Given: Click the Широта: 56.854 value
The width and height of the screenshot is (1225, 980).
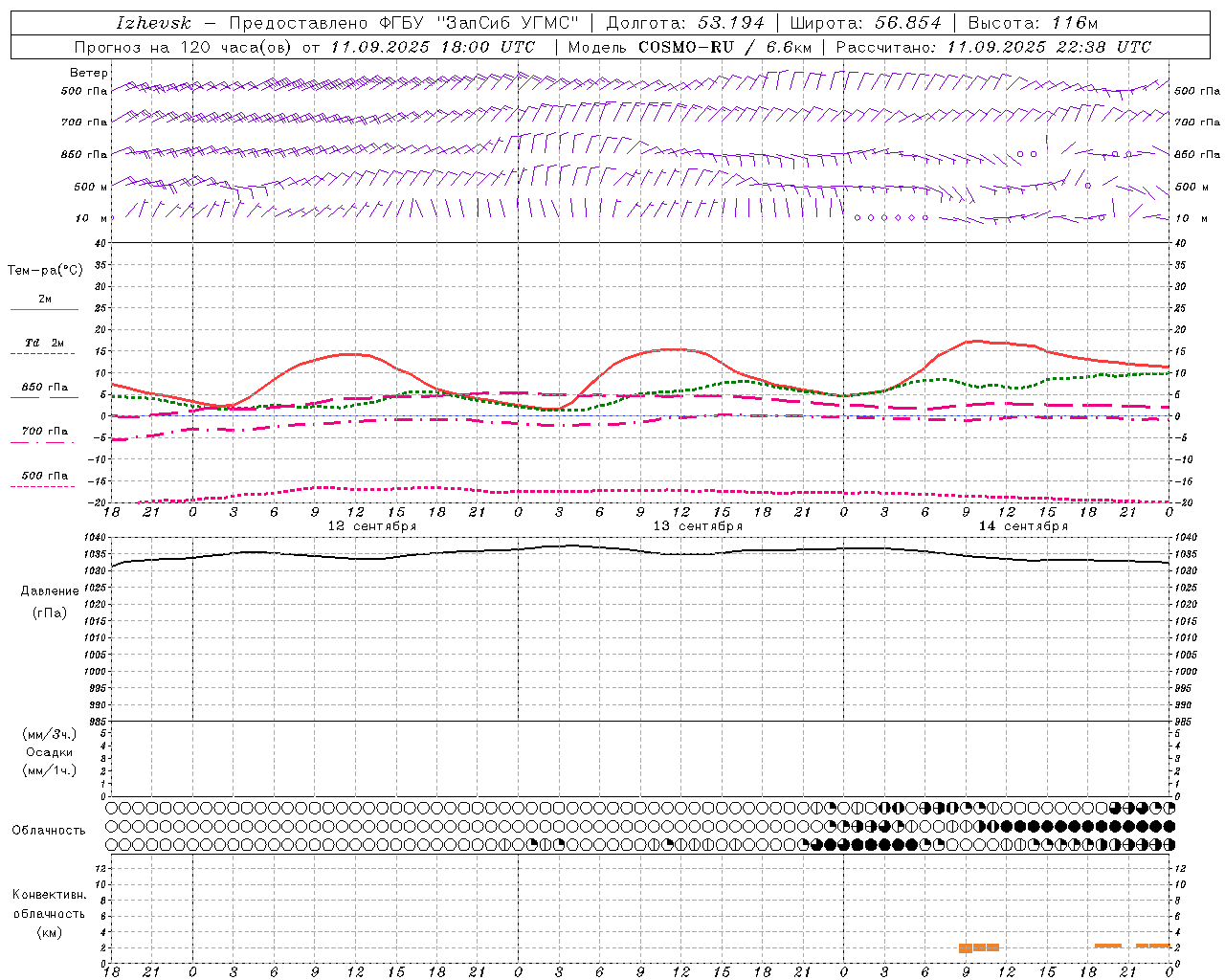Looking at the screenshot, I should (x=865, y=23).
